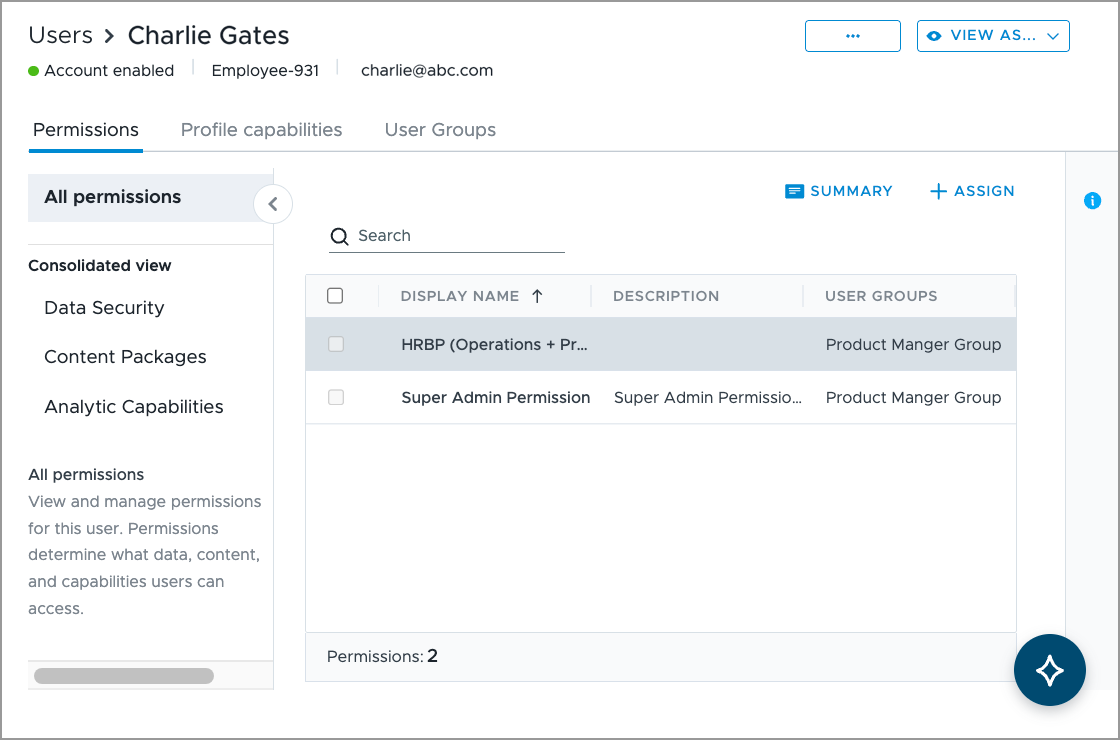
Task: Open Data Security view
Action: (x=104, y=308)
